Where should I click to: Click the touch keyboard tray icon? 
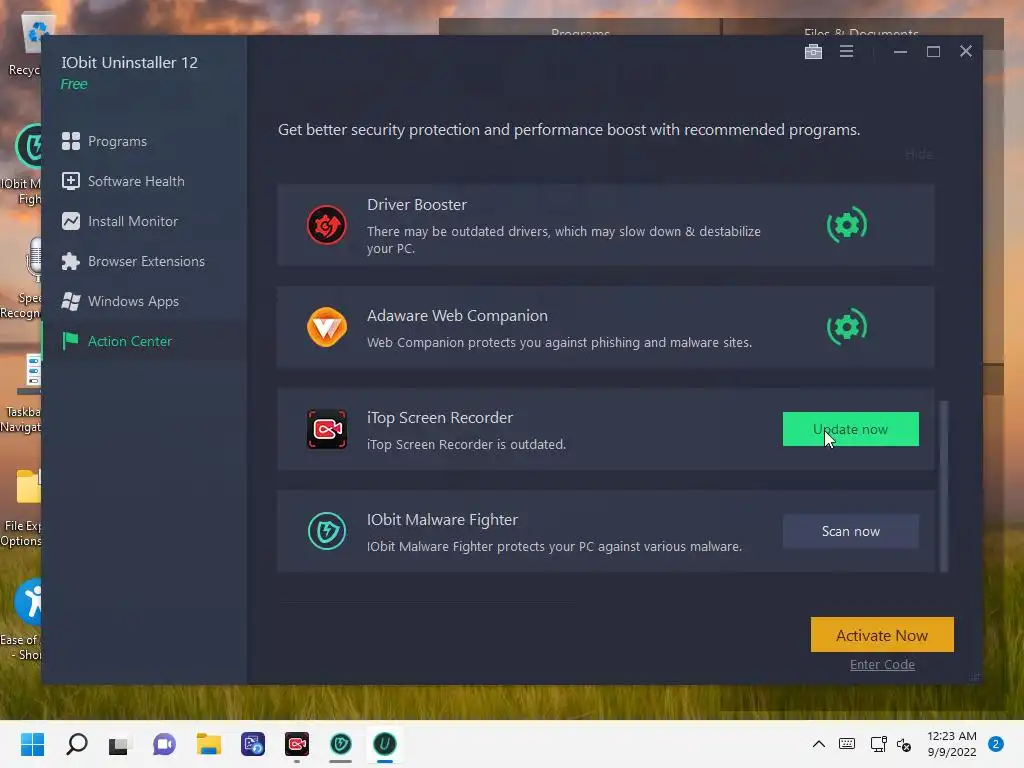pyautogui.click(x=847, y=744)
